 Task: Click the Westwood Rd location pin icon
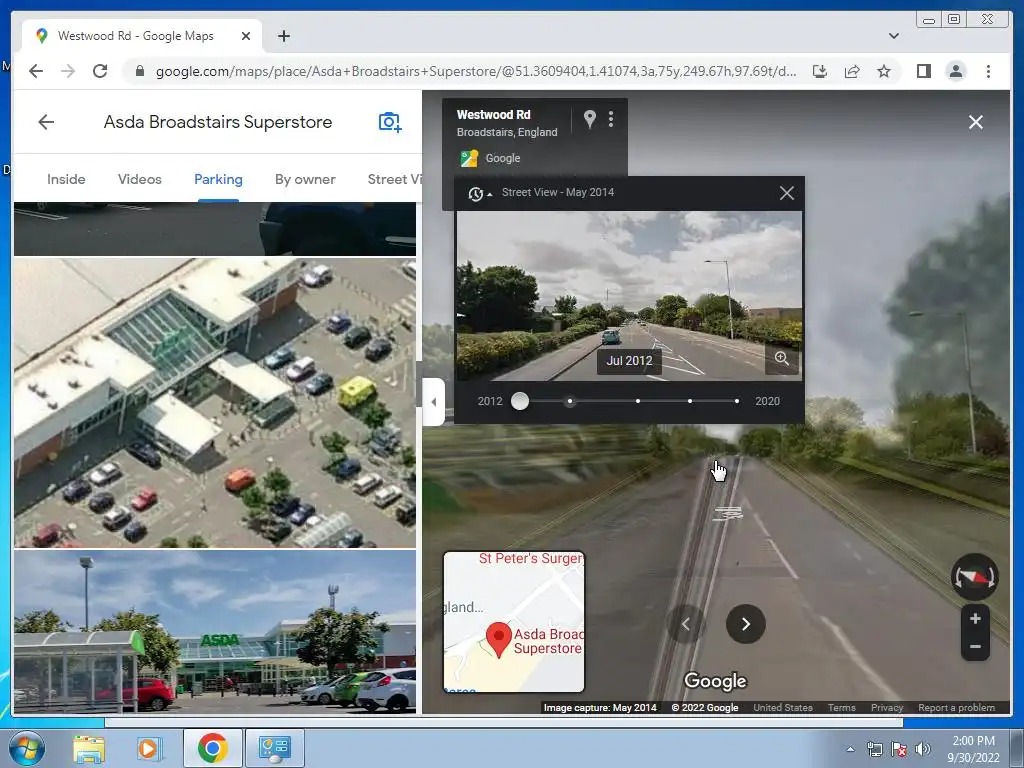(589, 119)
